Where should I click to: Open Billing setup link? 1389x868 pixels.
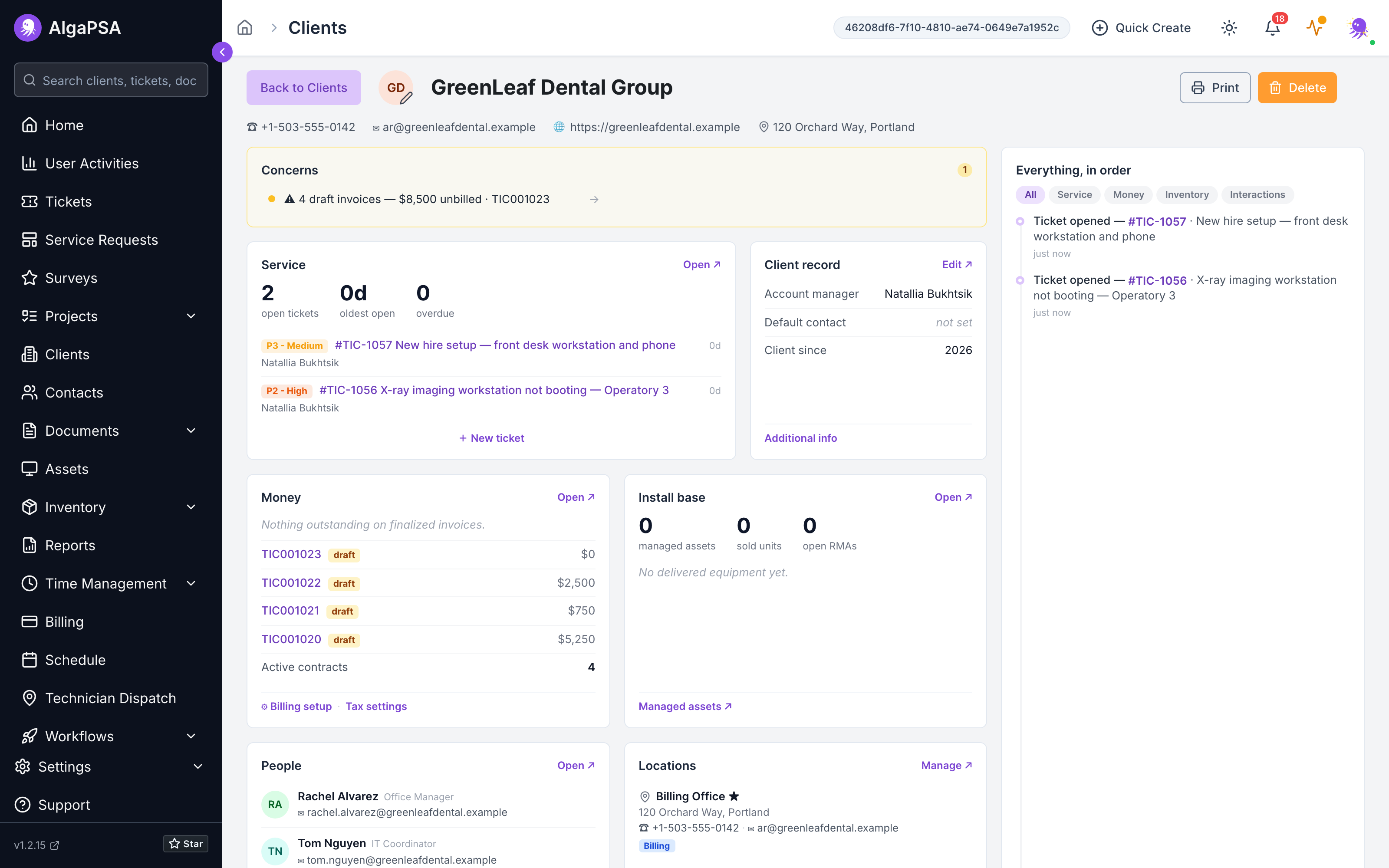pos(296,707)
